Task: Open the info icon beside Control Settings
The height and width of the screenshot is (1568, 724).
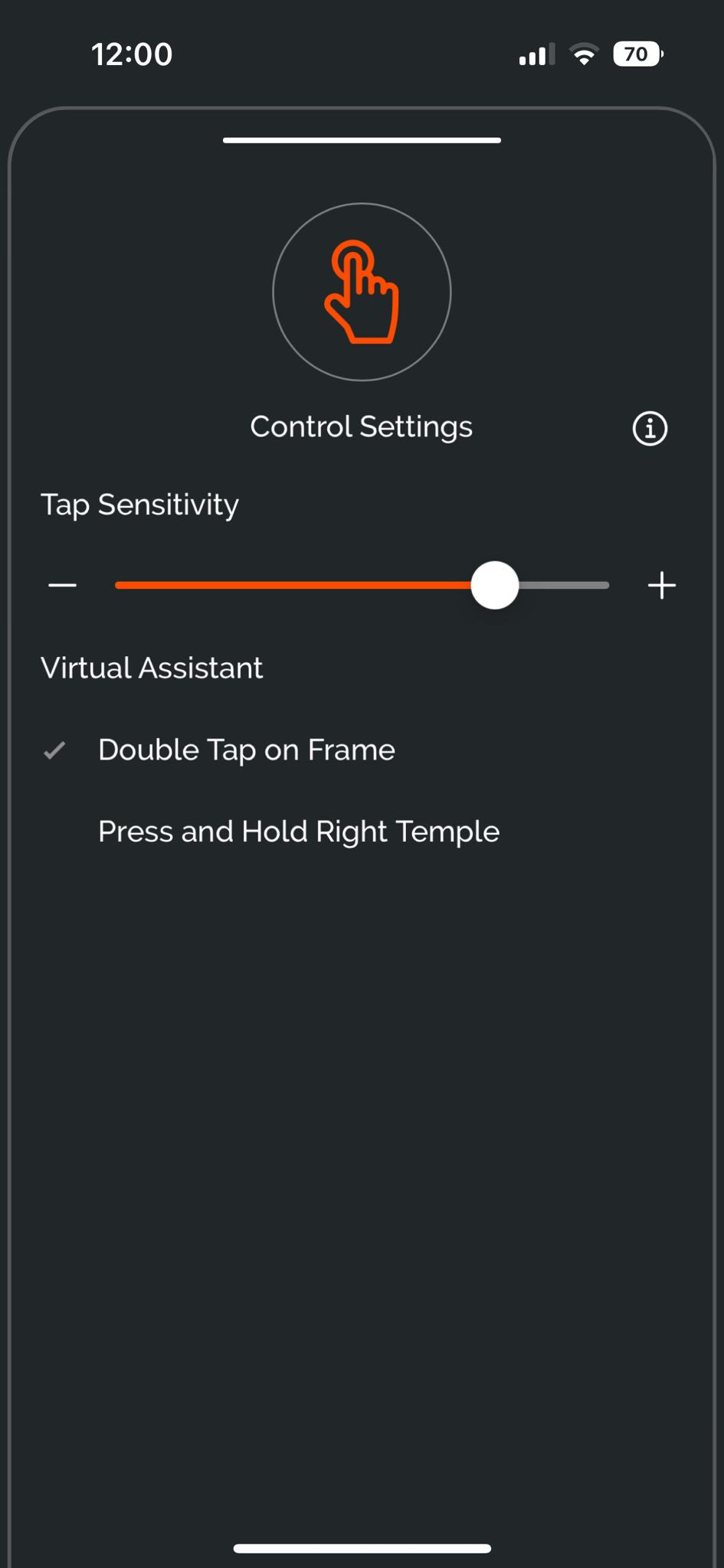Action: [650, 429]
